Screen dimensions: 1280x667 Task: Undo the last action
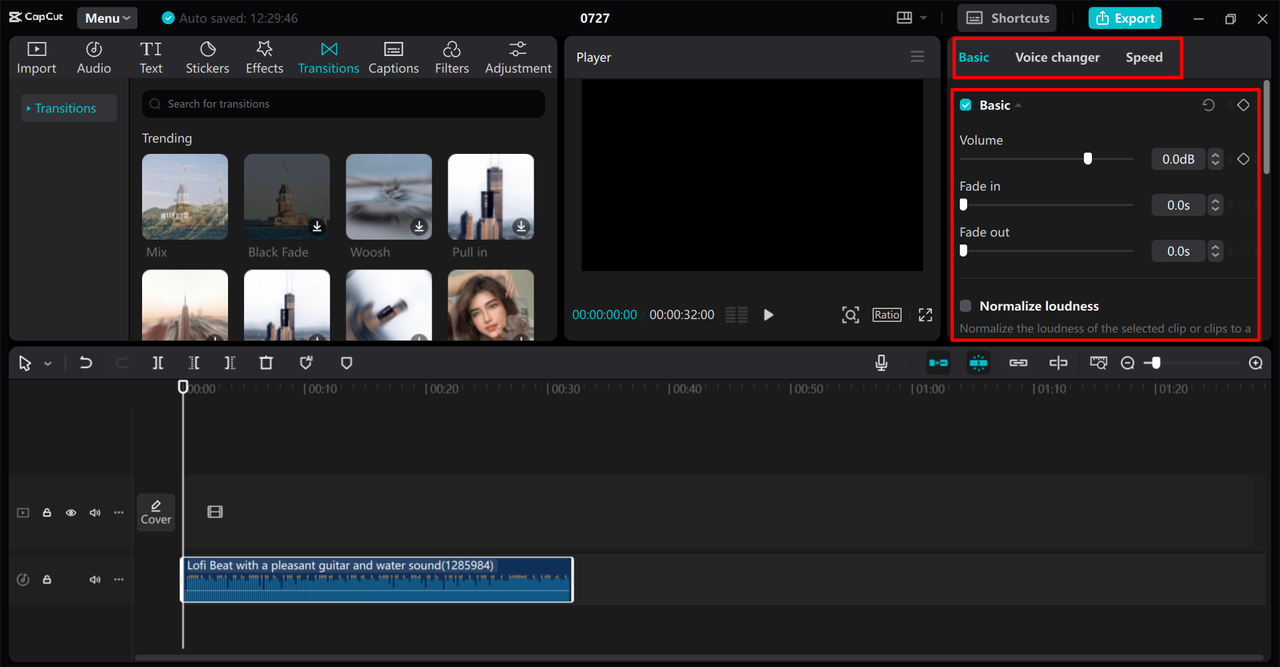tap(86, 363)
